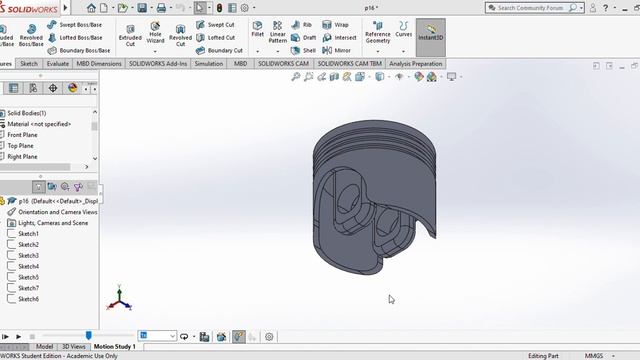Image resolution: width=640 pixels, height=360 pixels.
Task: Open the SOLIDWORKS CAM tab
Action: click(x=283, y=64)
